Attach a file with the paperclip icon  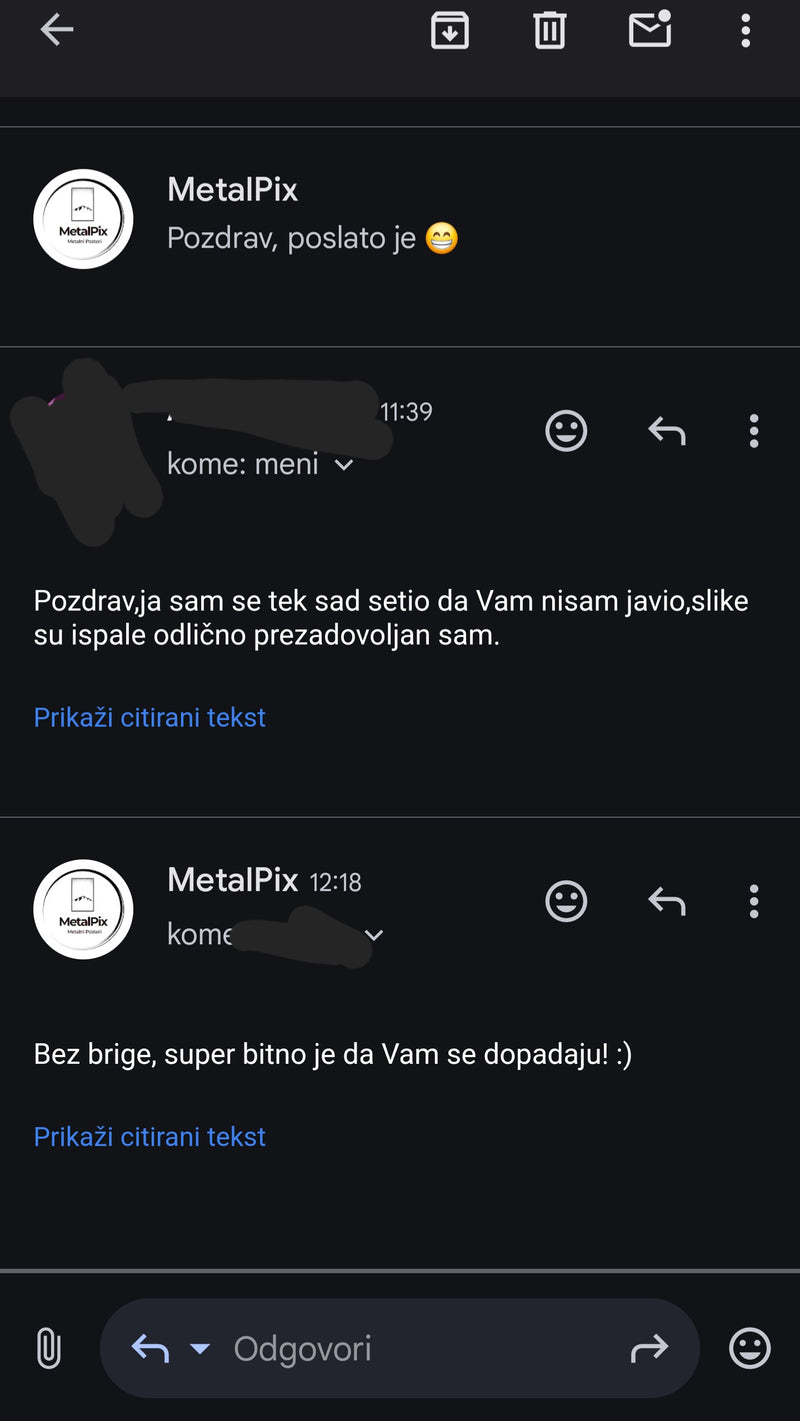[48, 1349]
